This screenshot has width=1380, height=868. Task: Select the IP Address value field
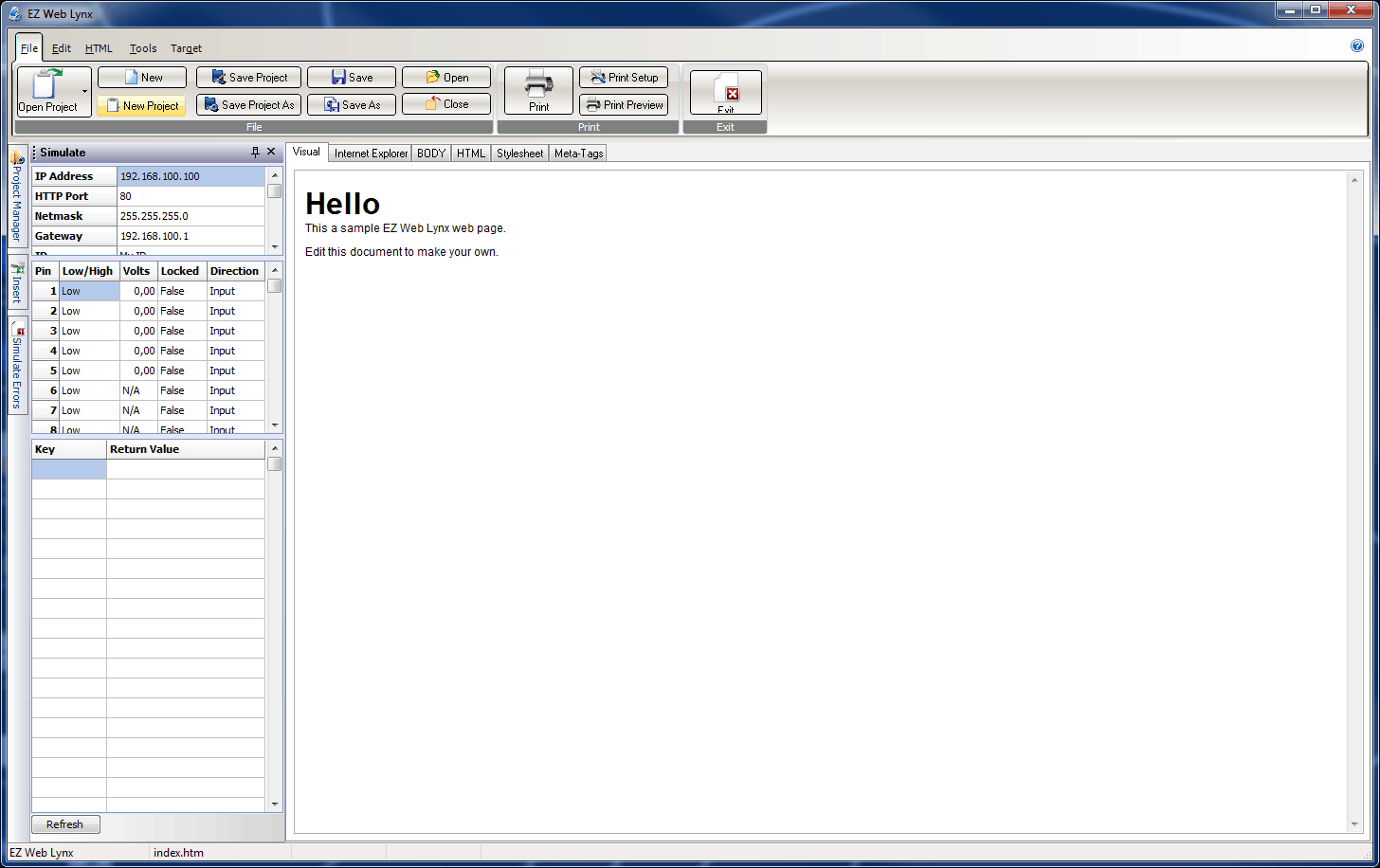[191, 176]
